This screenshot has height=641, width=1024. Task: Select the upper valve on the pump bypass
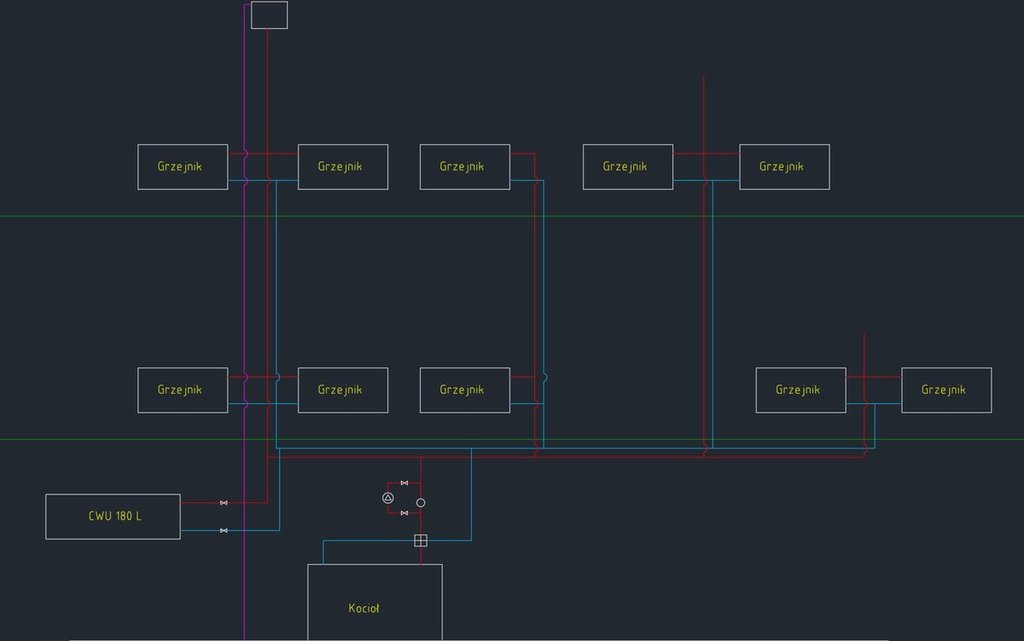404,483
